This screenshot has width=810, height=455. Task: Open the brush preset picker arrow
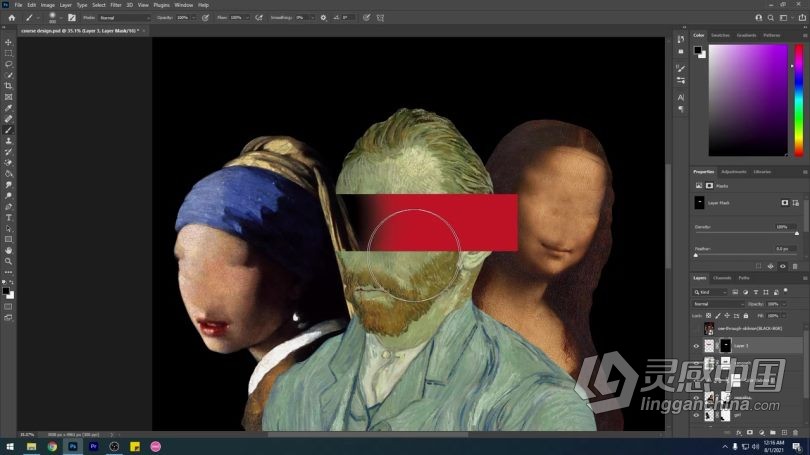pos(60,18)
